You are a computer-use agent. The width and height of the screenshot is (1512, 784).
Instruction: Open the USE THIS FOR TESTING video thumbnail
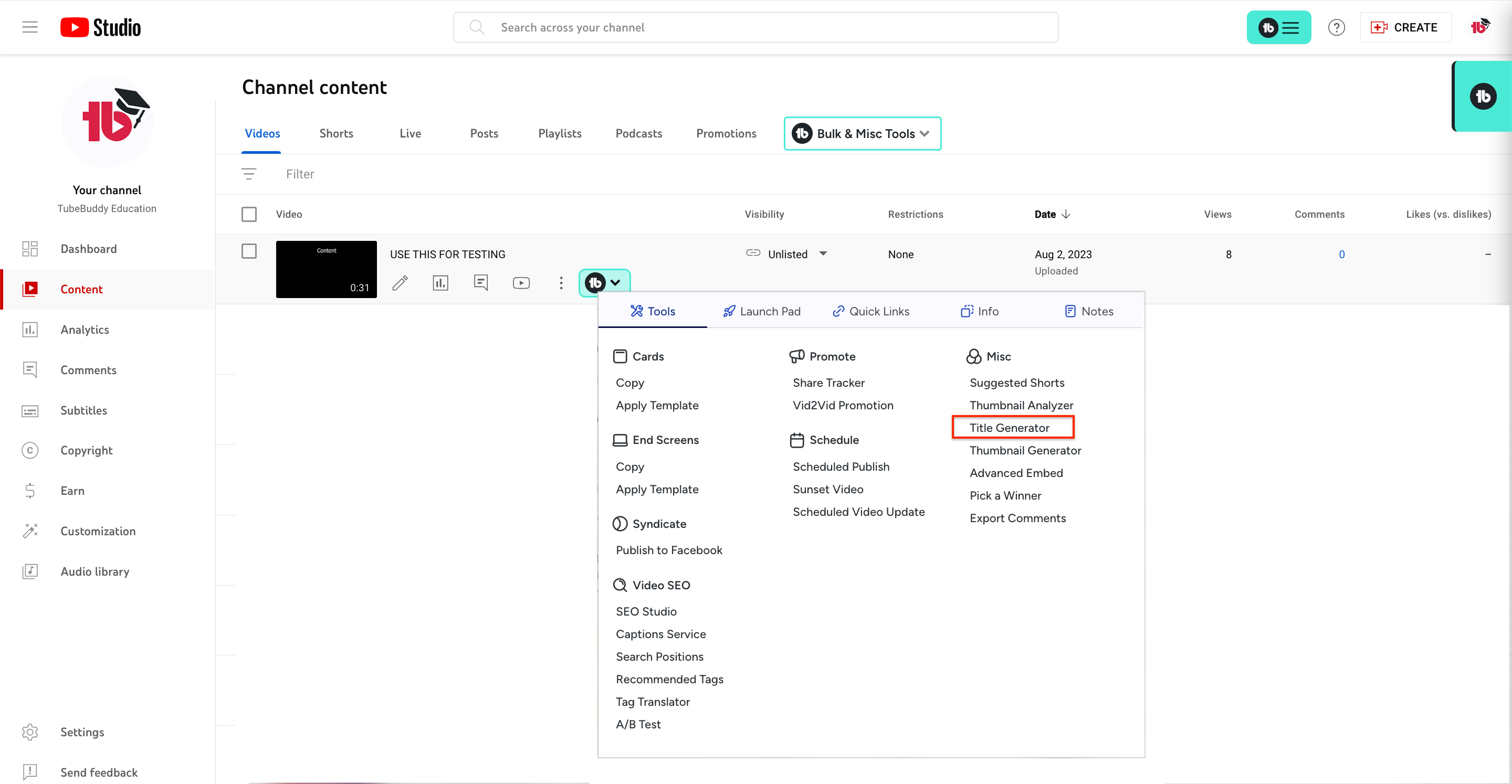click(x=327, y=270)
